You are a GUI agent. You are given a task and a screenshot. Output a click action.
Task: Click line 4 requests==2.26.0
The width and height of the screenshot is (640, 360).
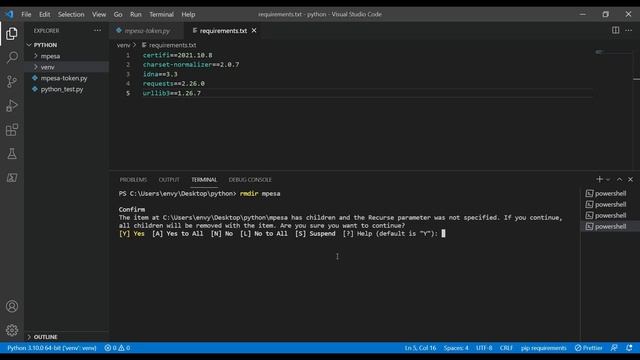pos(173,84)
